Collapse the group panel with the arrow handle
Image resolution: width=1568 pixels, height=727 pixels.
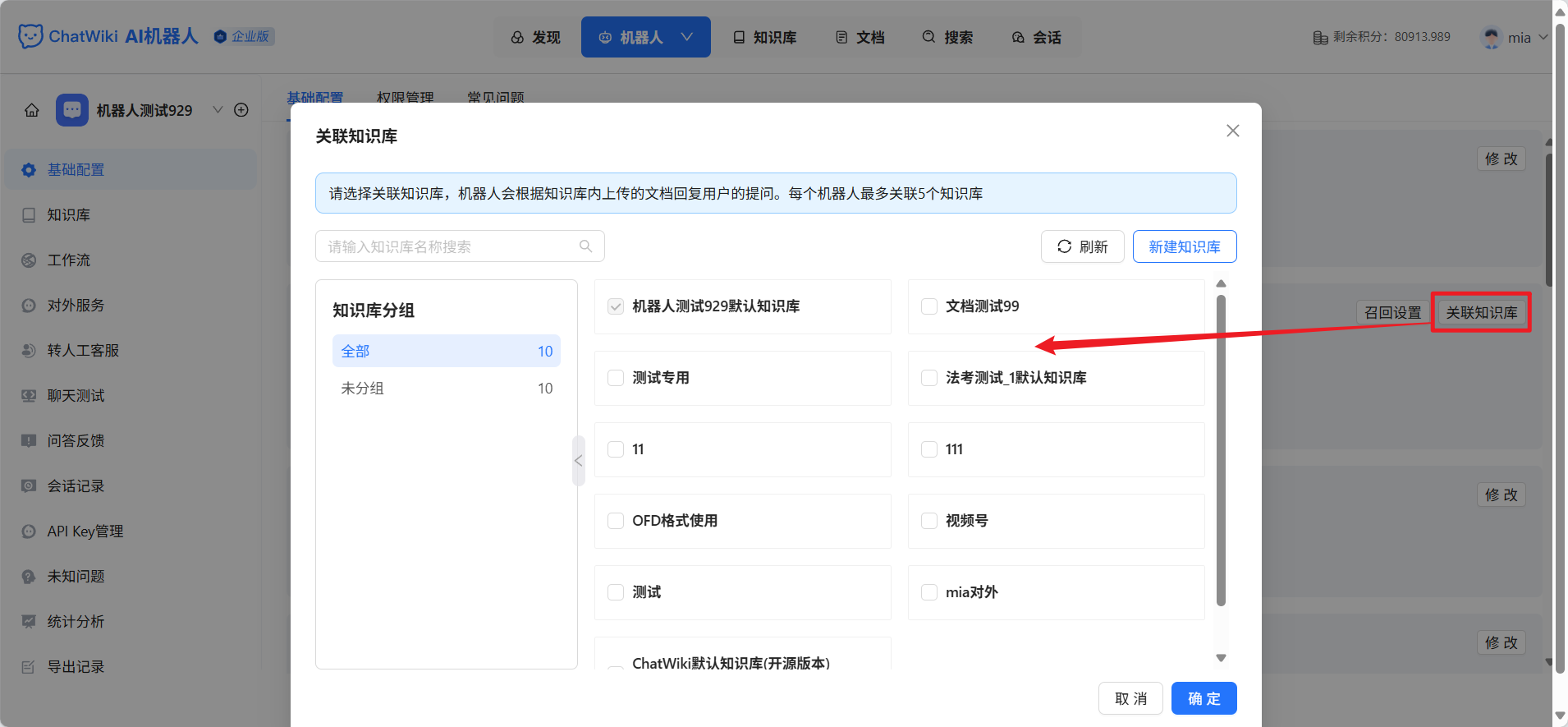(x=579, y=461)
